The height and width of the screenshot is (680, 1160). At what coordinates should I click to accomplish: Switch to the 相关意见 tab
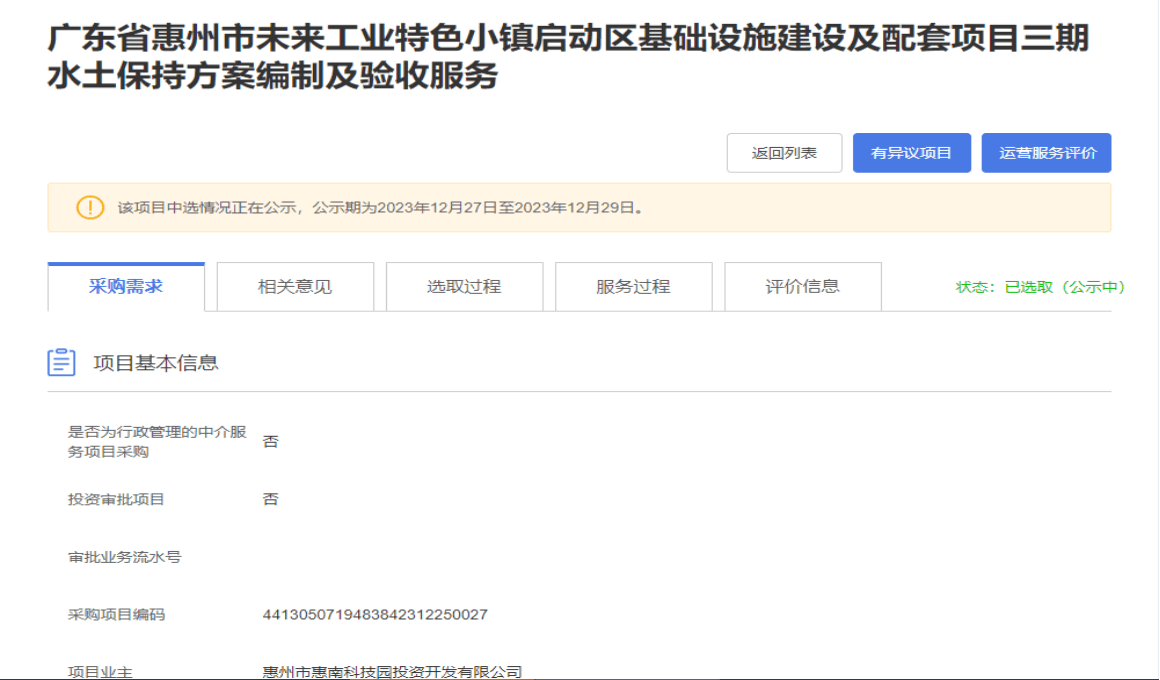(295, 287)
